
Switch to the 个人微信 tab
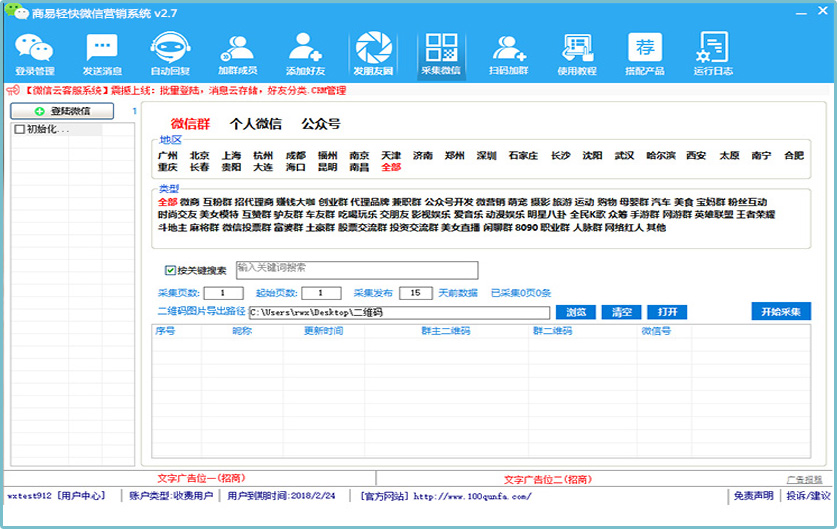255,125
